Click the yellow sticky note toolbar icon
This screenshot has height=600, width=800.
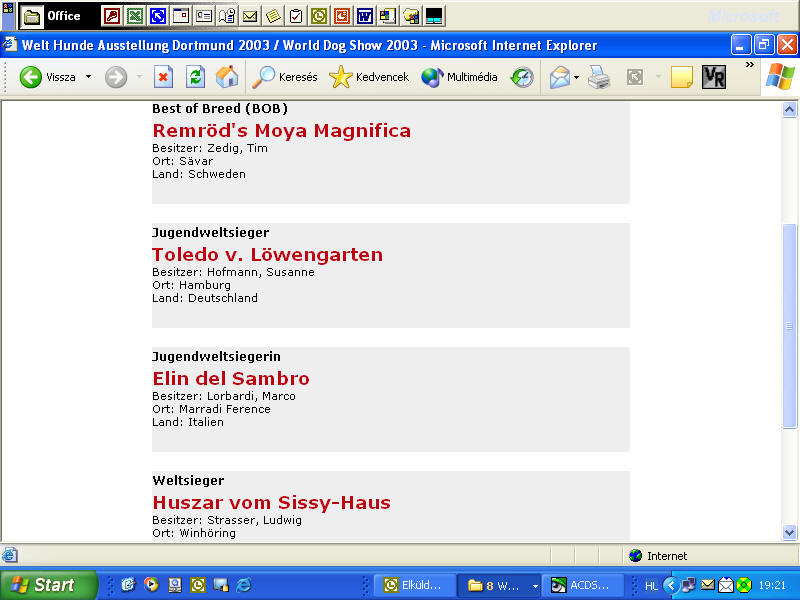[x=682, y=77]
